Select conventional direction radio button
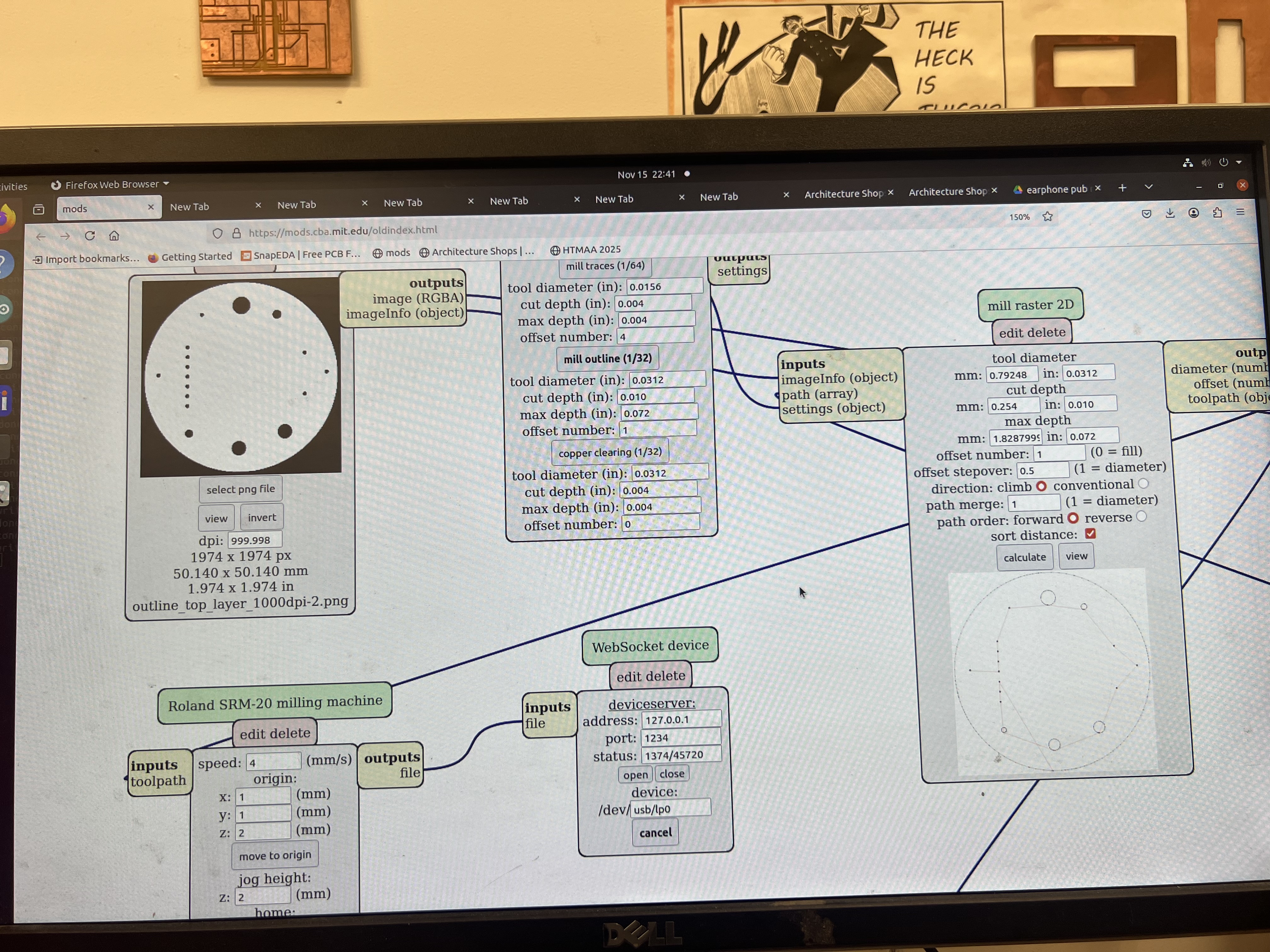The width and height of the screenshot is (1270, 952). coord(1143,484)
